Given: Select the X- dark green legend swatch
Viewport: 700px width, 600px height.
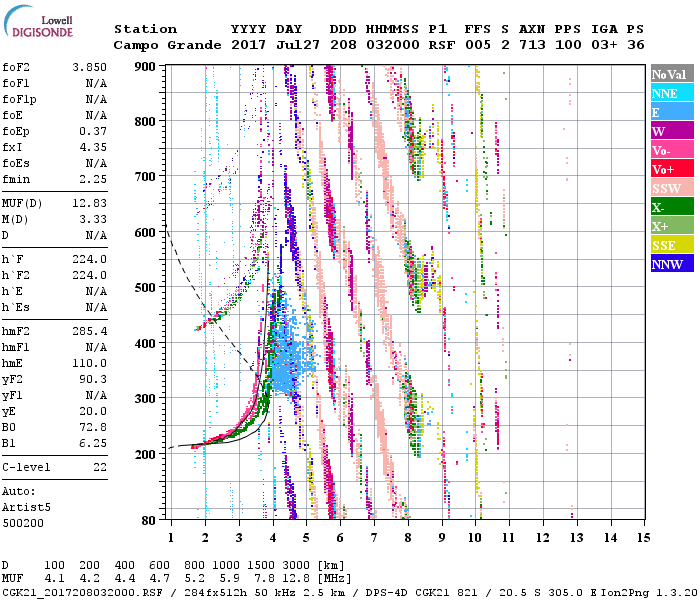Looking at the screenshot, I should [672, 207].
